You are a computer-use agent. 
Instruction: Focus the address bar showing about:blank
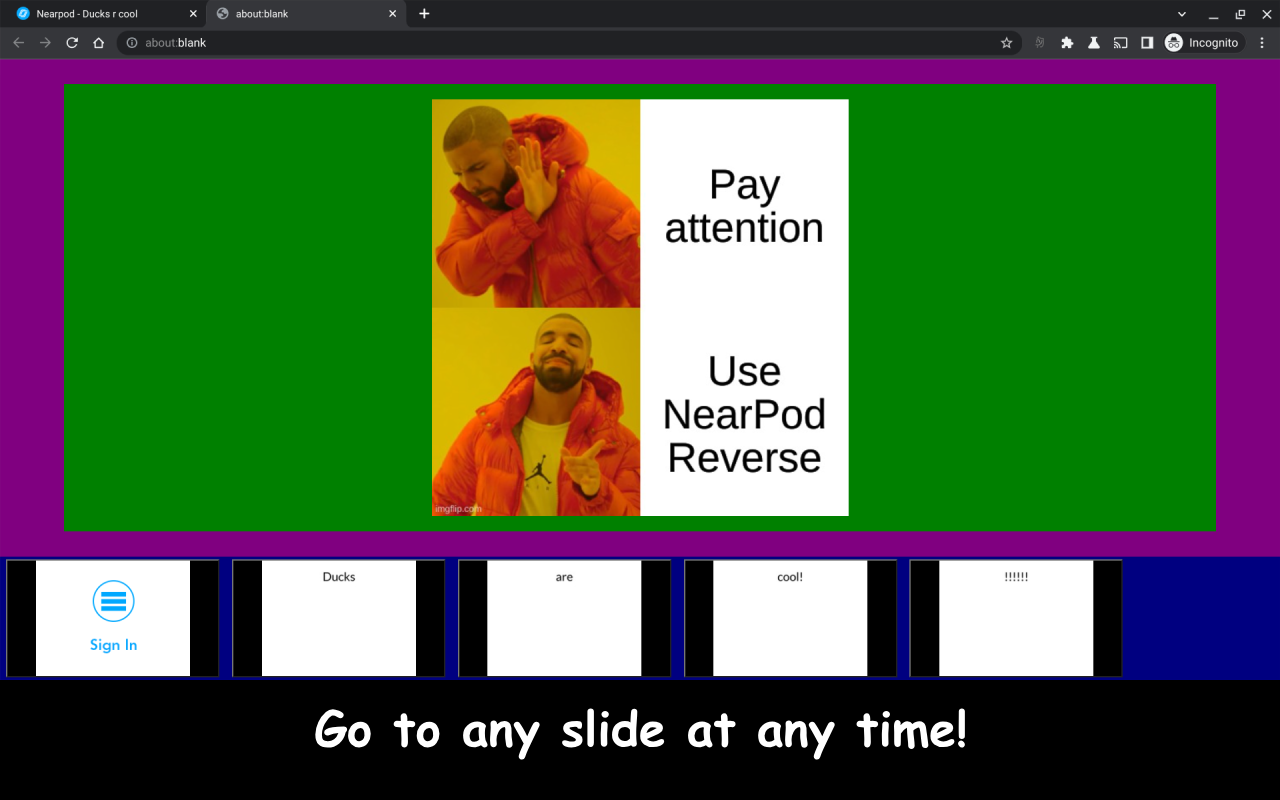pyautogui.click(x=569, y=43)
